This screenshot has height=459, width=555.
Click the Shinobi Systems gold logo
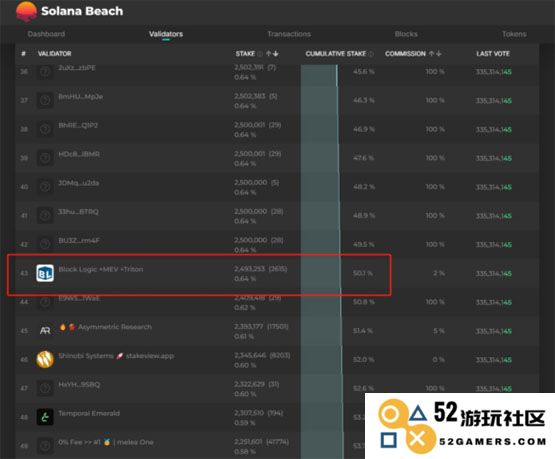click(x=45, y=359)
